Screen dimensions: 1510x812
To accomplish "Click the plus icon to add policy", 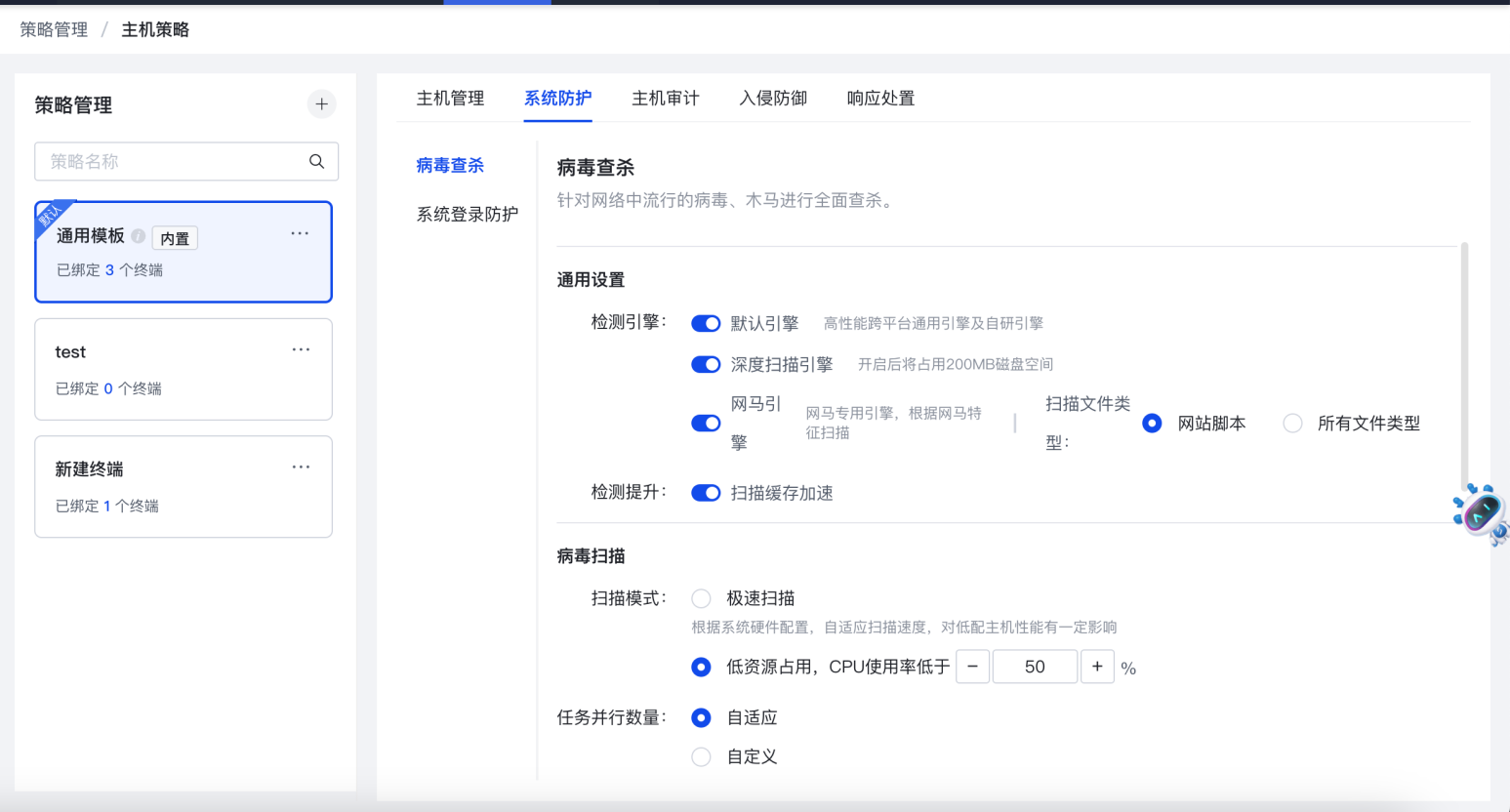I will click(x=321, y=104).
